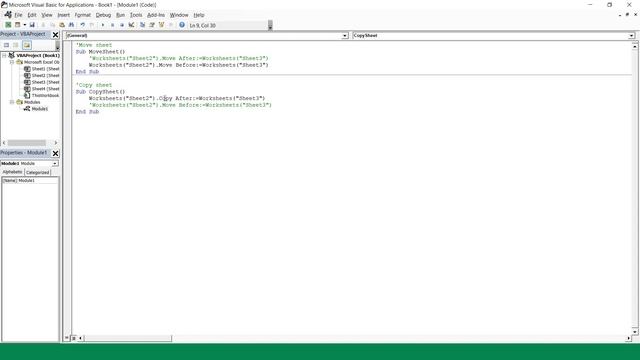Open the Project Explorer toolbar icon
Viewport: 640px width, 360px height.
click(142, 25)
